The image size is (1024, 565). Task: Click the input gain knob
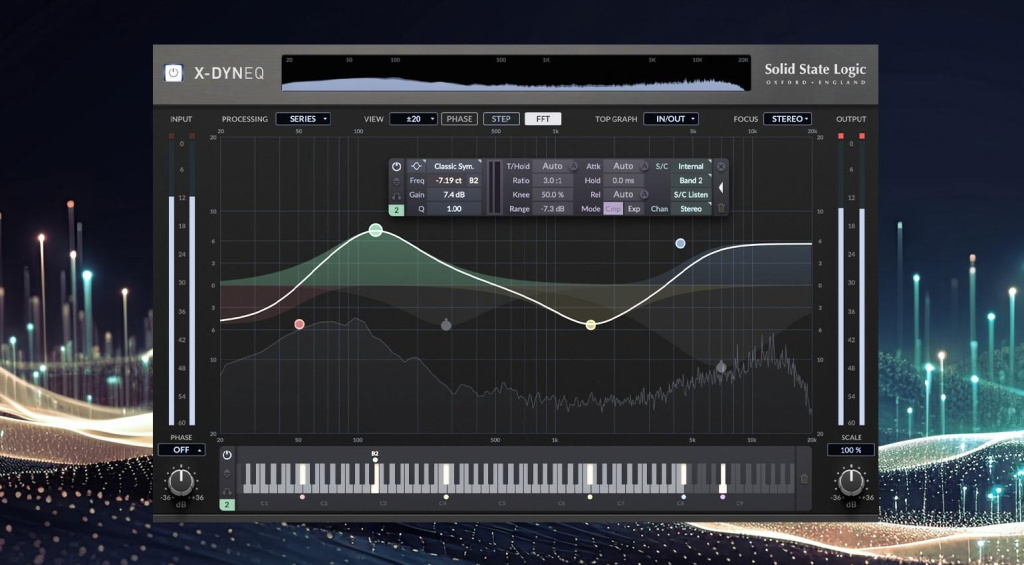(x=181, y=483)
